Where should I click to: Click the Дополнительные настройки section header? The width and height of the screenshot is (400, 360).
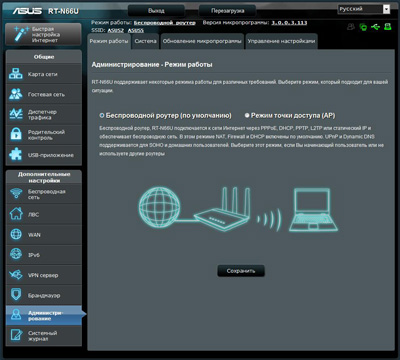point(44,177)
